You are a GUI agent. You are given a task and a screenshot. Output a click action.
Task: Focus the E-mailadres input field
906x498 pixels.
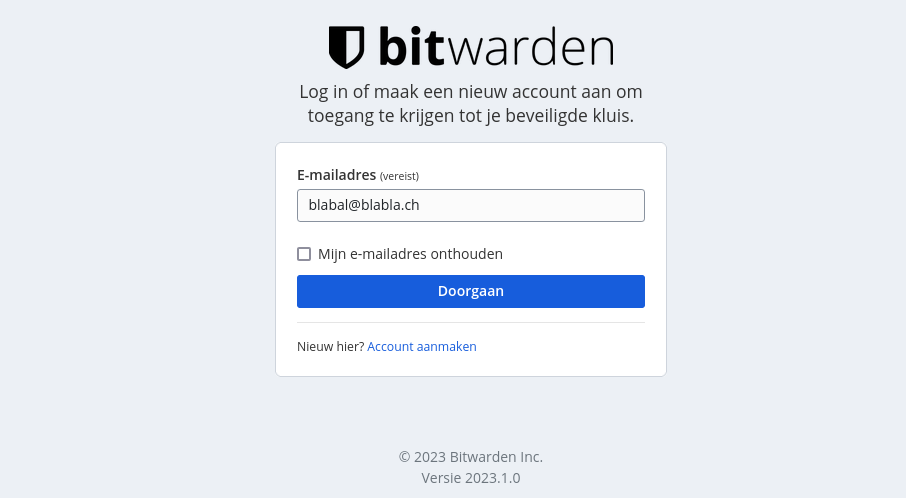[470, 205]
